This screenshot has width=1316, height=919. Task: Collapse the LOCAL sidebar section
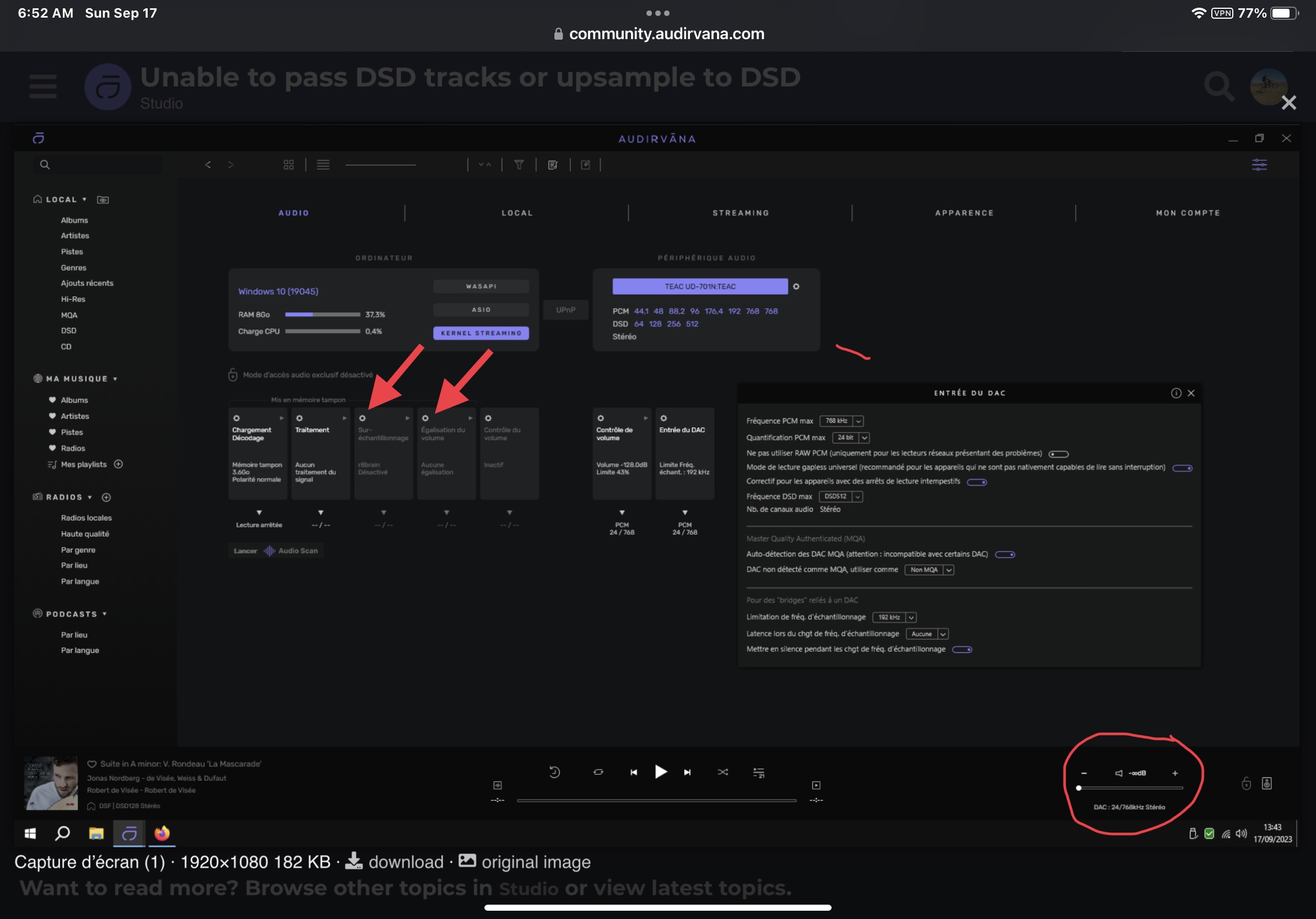84,199
